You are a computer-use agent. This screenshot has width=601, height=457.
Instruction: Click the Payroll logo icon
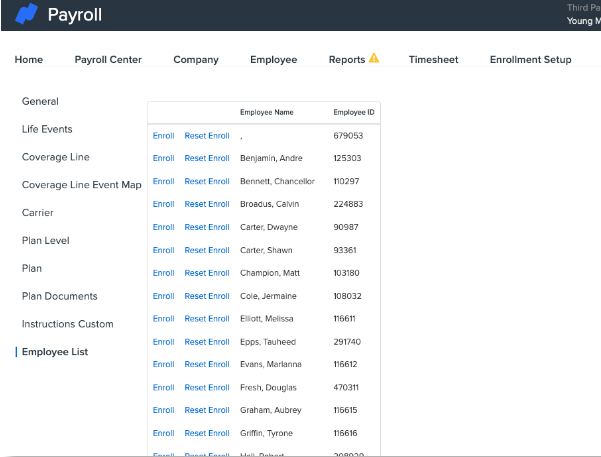pyautogui.click(x=26, y=15)
